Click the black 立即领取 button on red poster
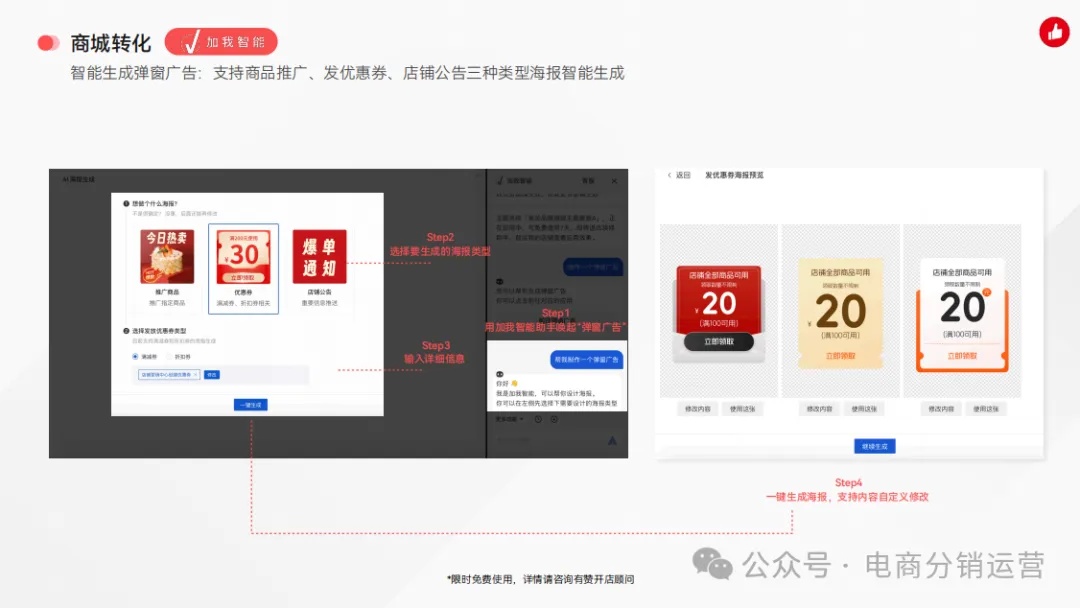The width and height of the screenshot is (1080, 608). pyautogui.click(x=718, y=342)
